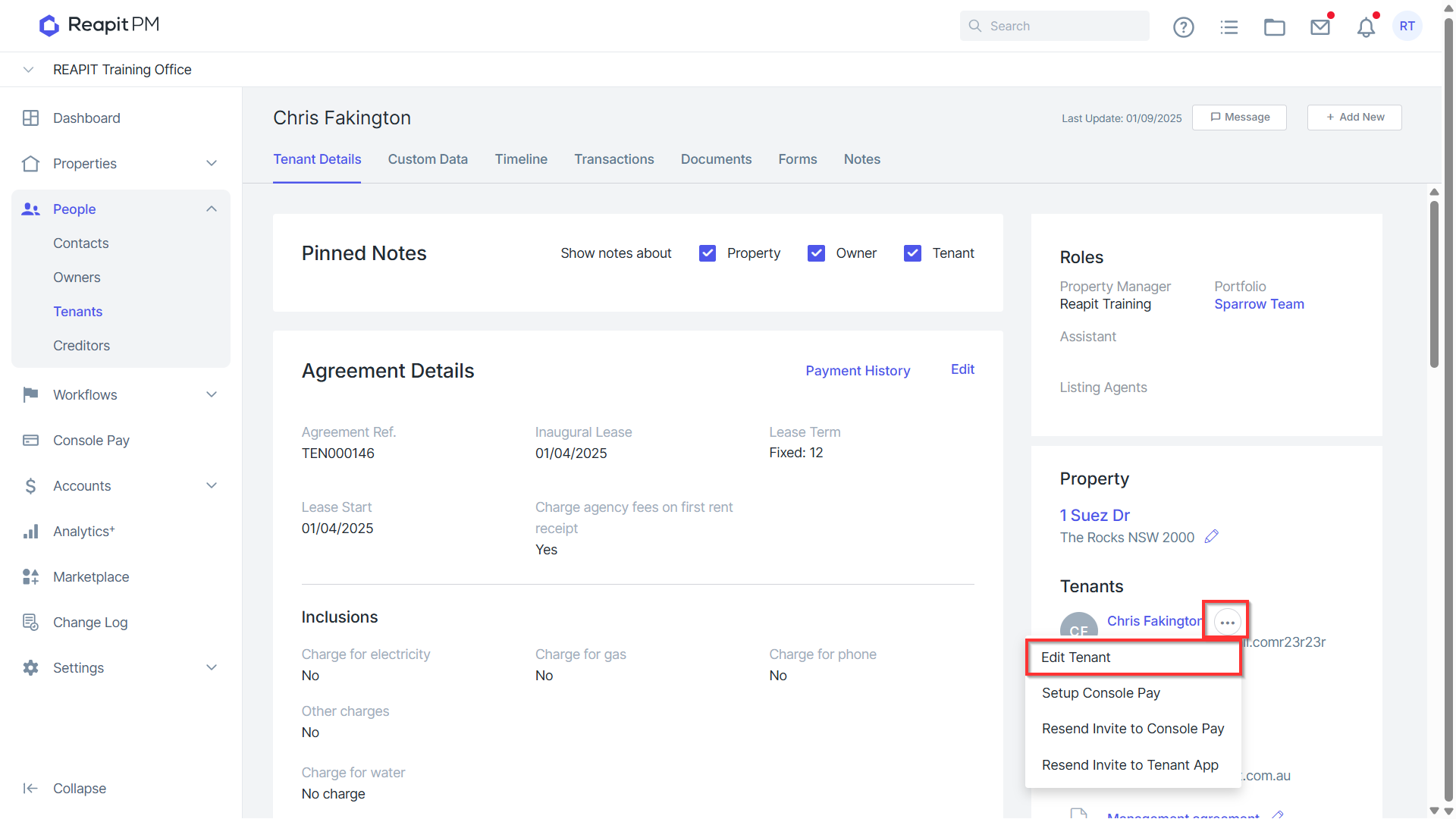Viewport: 1456px width, 819px height.
Task: Switch to the Custom Data tab
Action: point(428,159)
